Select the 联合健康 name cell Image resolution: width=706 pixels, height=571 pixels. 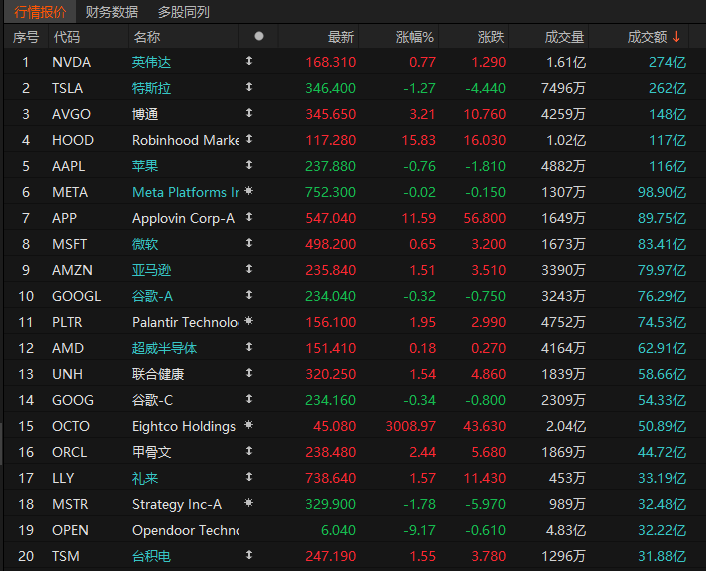[x=158, y=374]
